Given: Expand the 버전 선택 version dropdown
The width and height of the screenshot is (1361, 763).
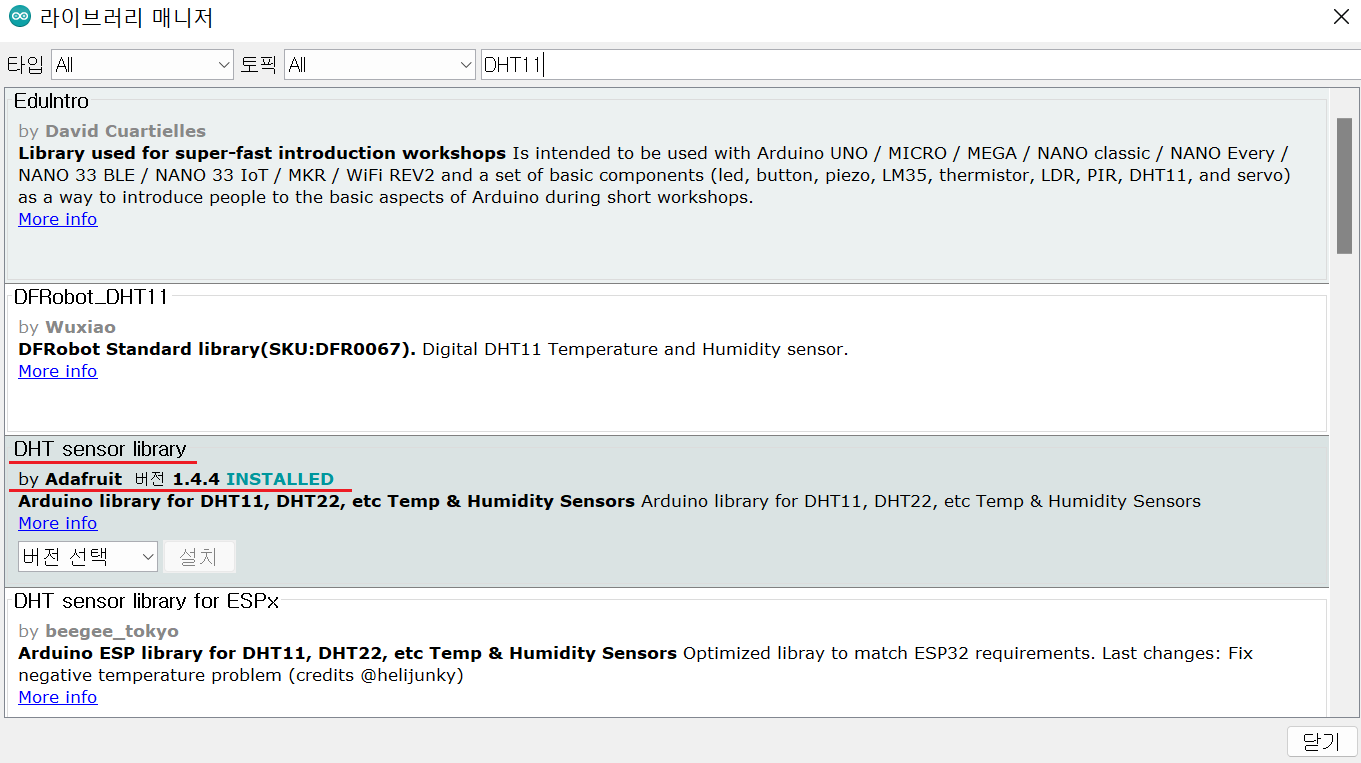Looking at the screenshot, I should pos(88,557).
